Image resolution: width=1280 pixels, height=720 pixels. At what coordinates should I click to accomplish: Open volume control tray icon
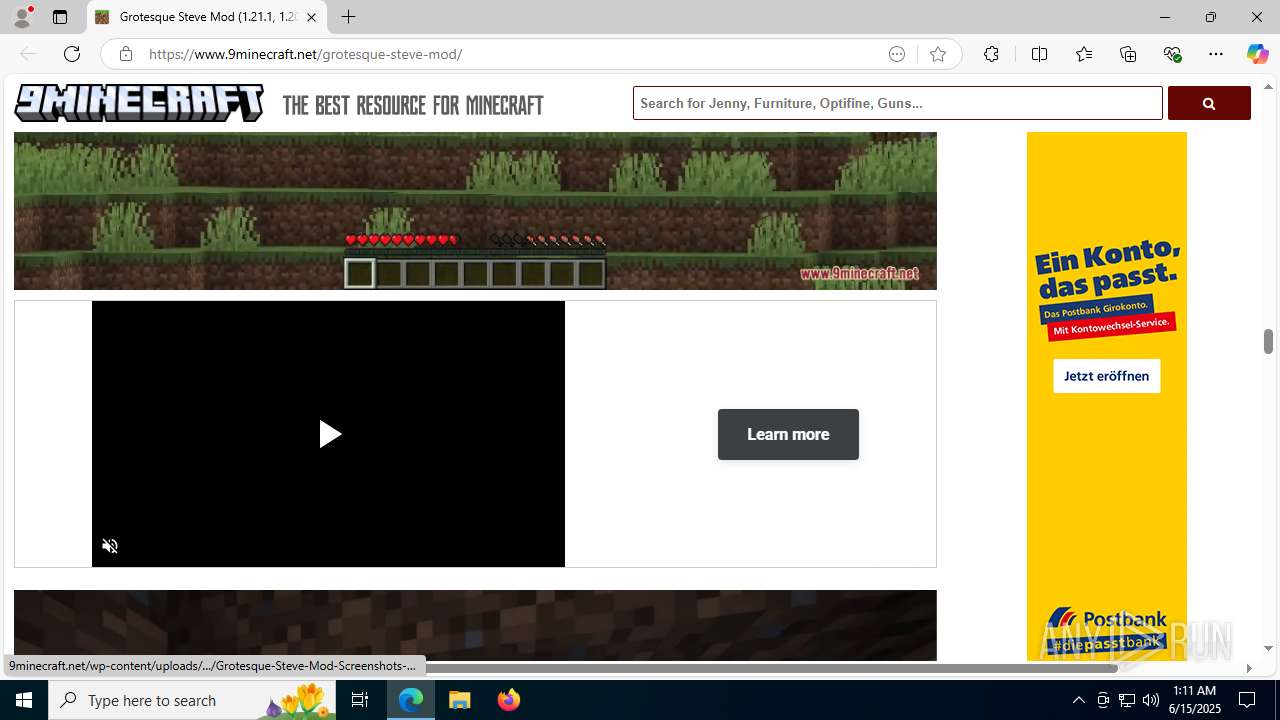click(1150, 700)
